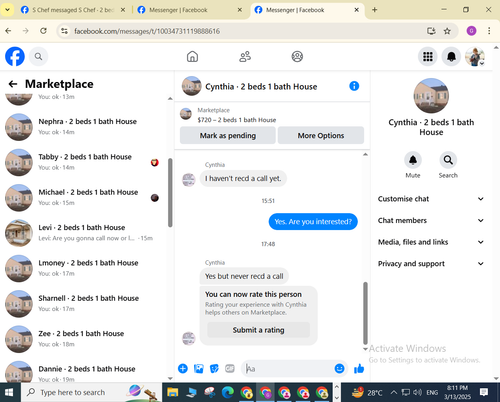
Task: Open the account profile picture menu
Action: tap(475, 57)
